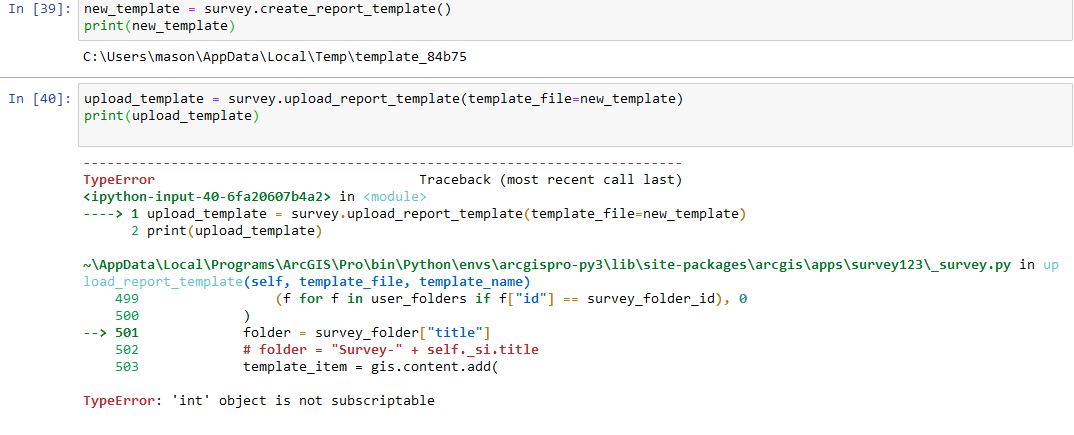Click the dashed separator line above the traceback
Image resolution: width=1074 pixels, height=435 pixels.
click(382, 162)
